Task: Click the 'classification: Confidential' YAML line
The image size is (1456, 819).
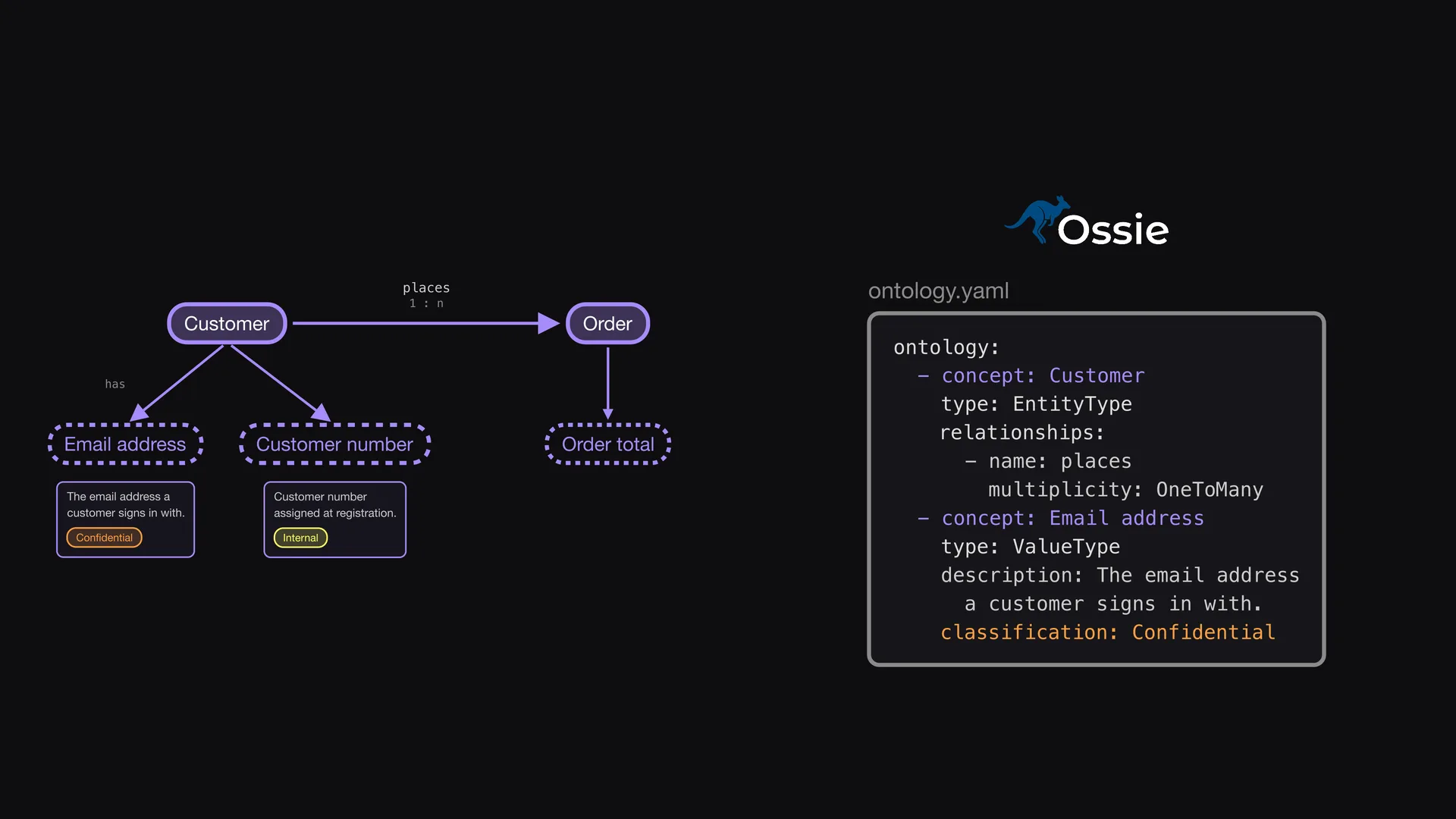Action: tap(1108, 632)
